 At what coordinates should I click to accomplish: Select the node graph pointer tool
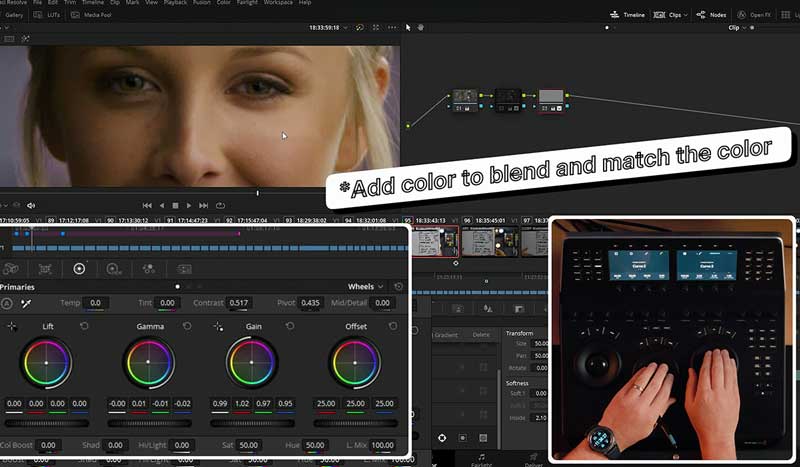point(408,28)
